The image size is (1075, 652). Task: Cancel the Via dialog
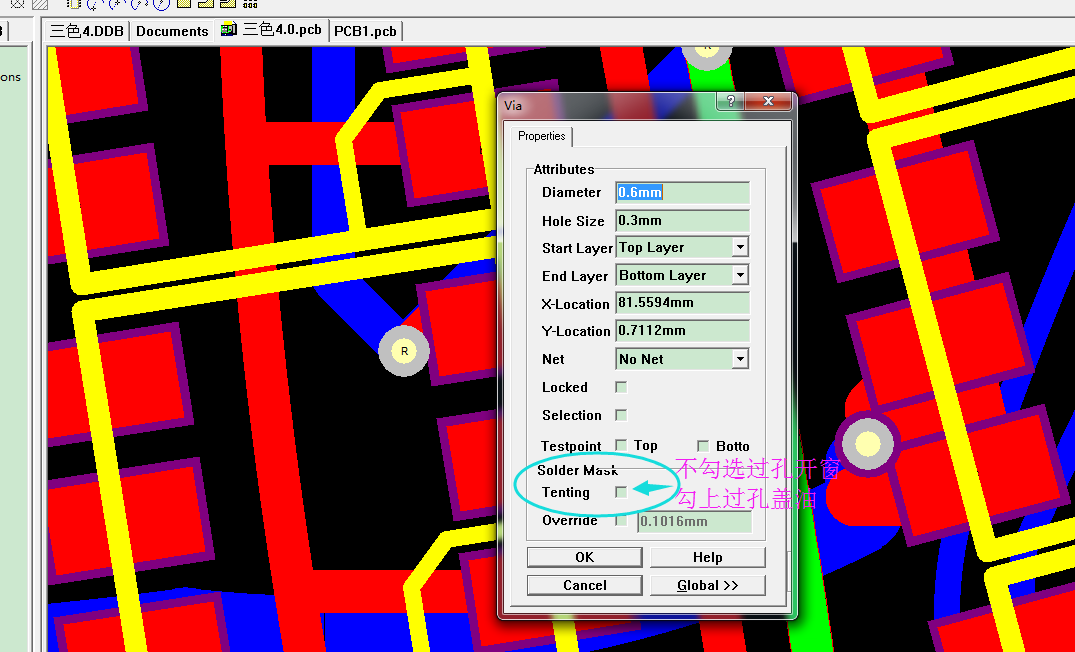pyautogui.click(x=584, y=585)
